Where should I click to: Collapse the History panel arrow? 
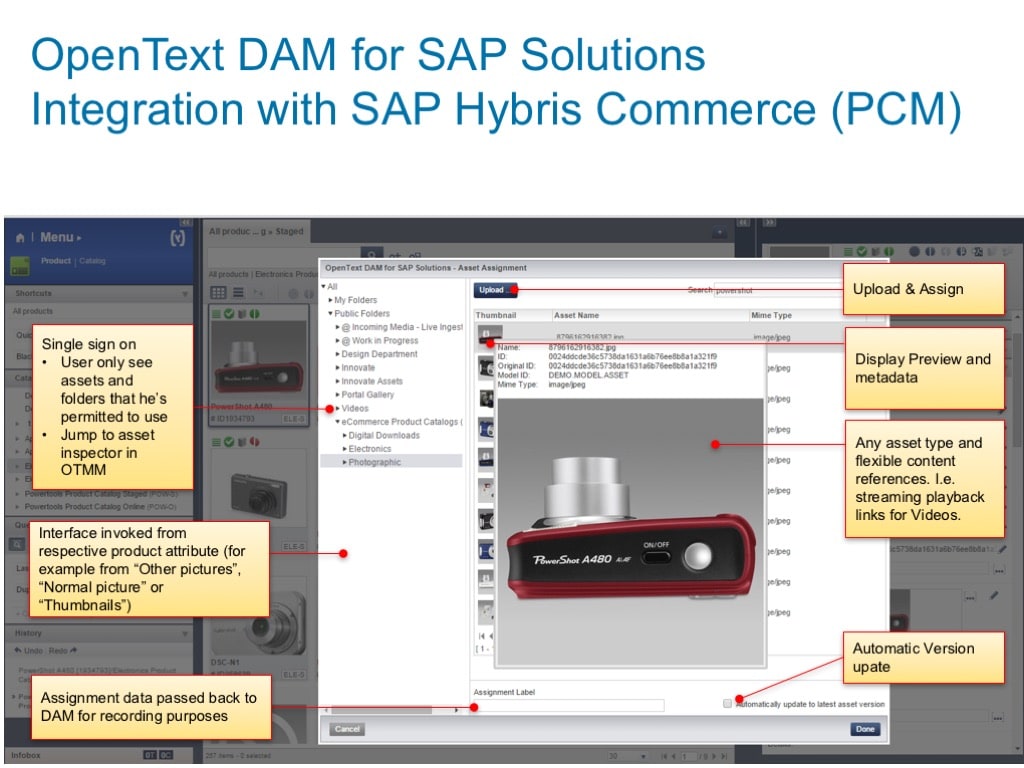coord(184,633)
